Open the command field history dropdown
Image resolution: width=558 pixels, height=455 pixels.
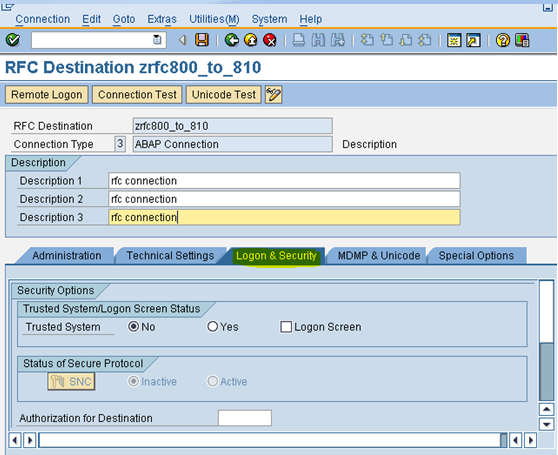coord(157,40)
